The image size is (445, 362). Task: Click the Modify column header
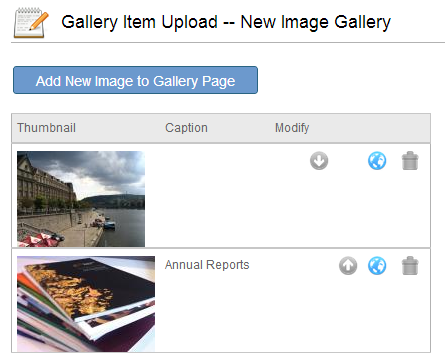[292, 128]
